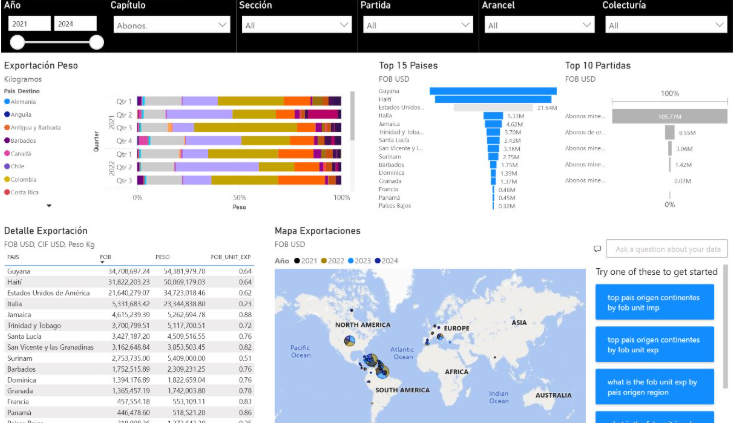
Task: Select the Panamá row in the table
Action: [x=129, y=413]
